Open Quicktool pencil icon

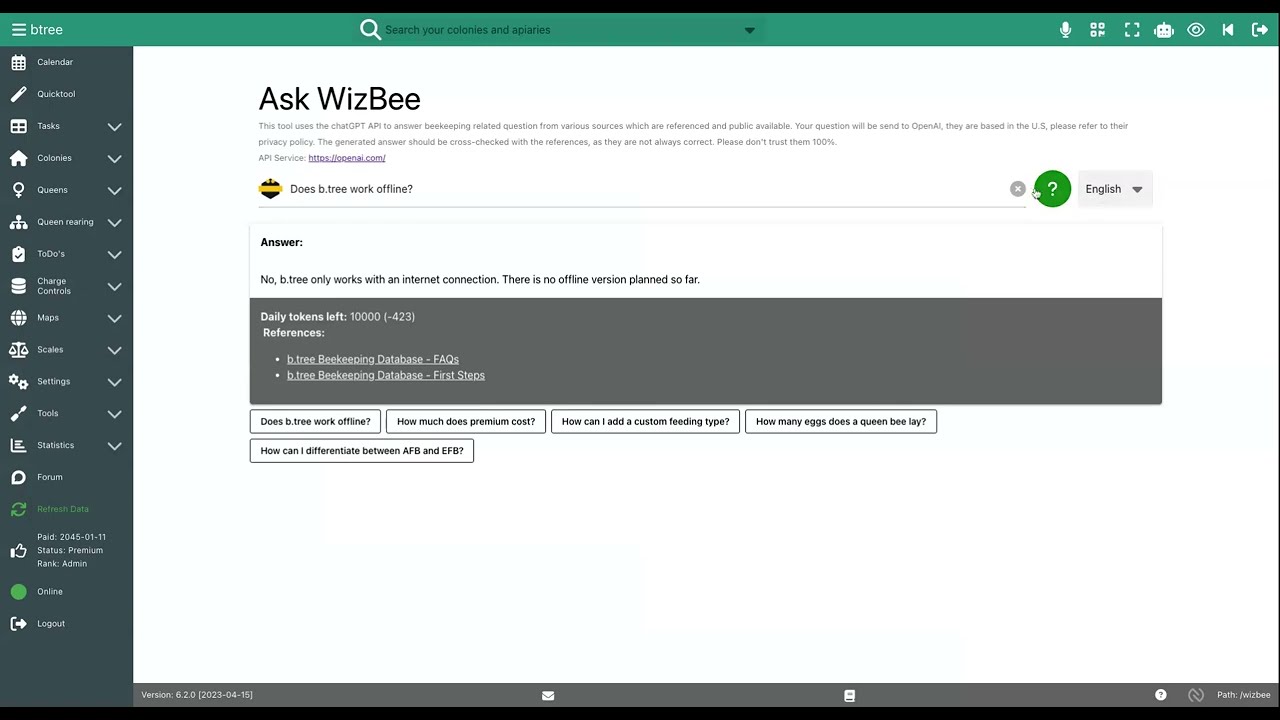(18, 94)
